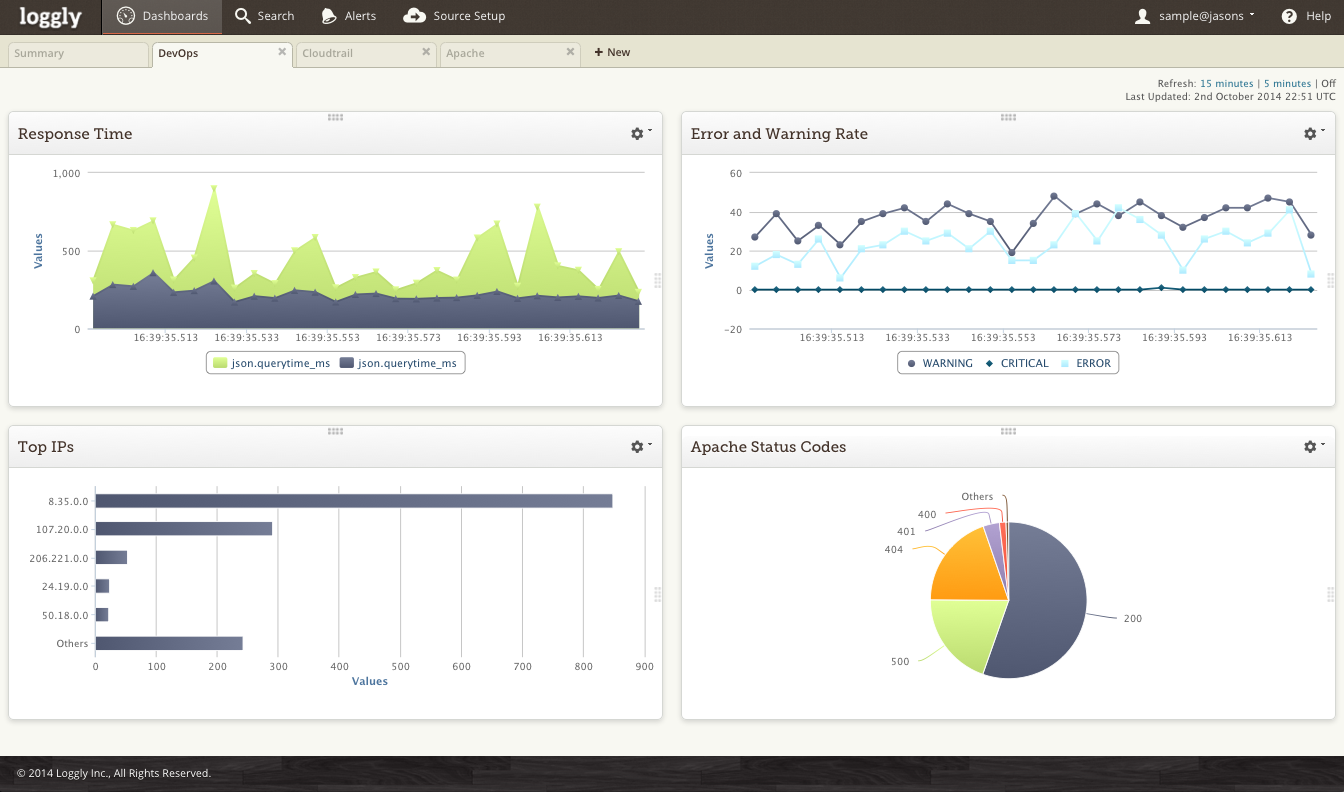Close the DevOps dashboard tab
The width and height of the screenshot is (1344, 792).
point(282,52)
